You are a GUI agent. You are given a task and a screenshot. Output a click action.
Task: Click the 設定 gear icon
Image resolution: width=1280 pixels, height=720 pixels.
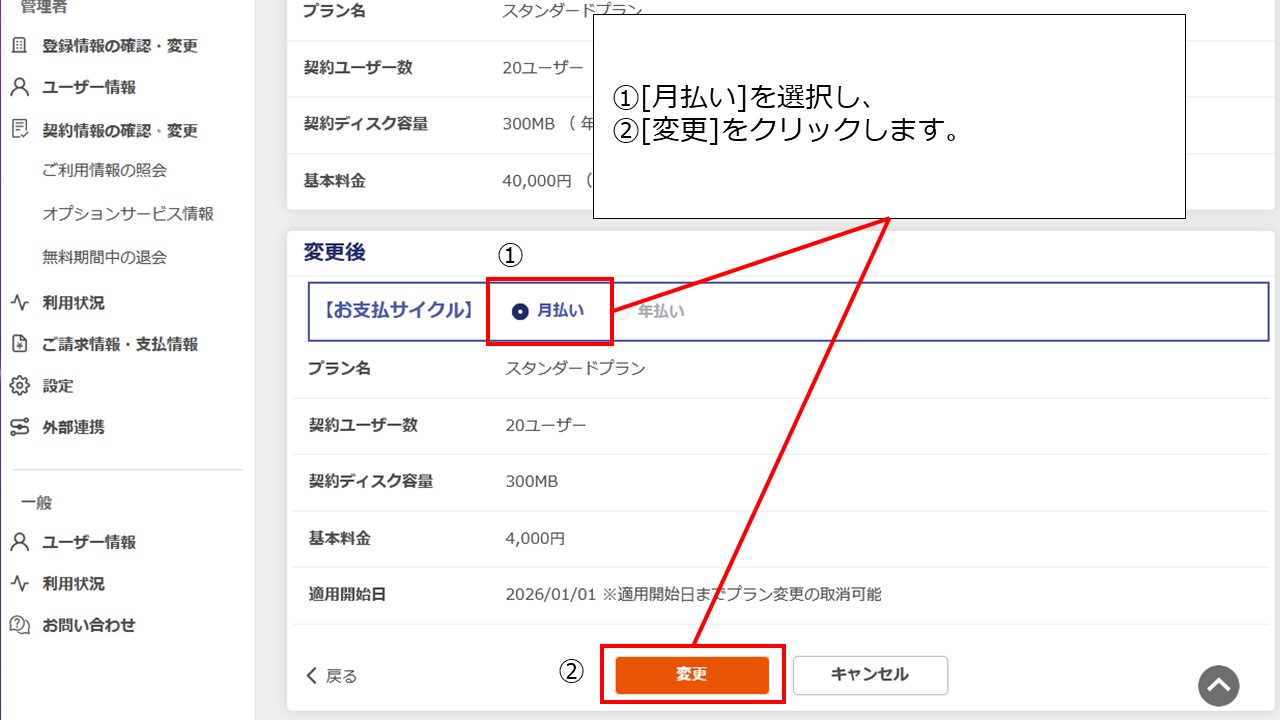click(19, 386)
